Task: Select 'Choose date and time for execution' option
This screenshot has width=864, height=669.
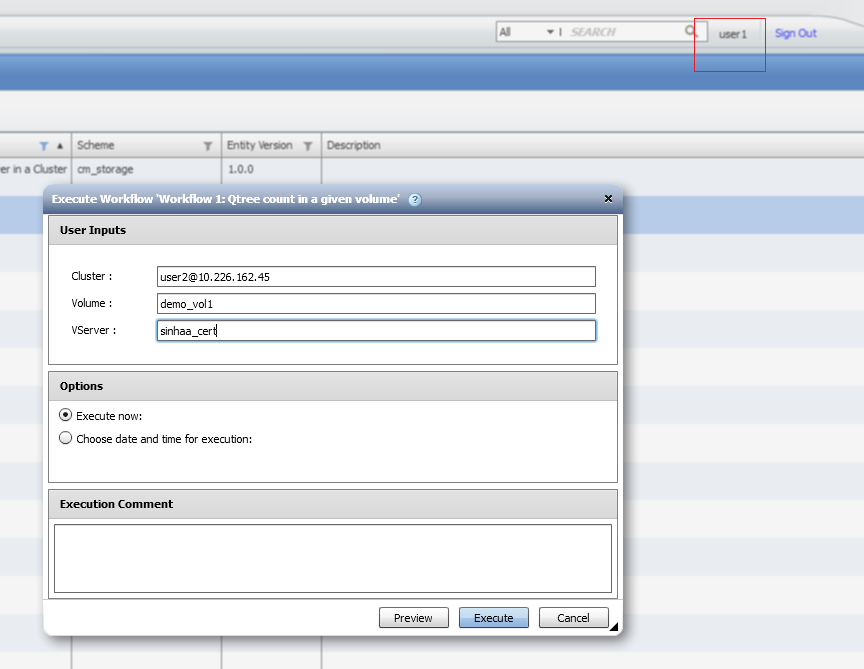Action: (66, 438)
